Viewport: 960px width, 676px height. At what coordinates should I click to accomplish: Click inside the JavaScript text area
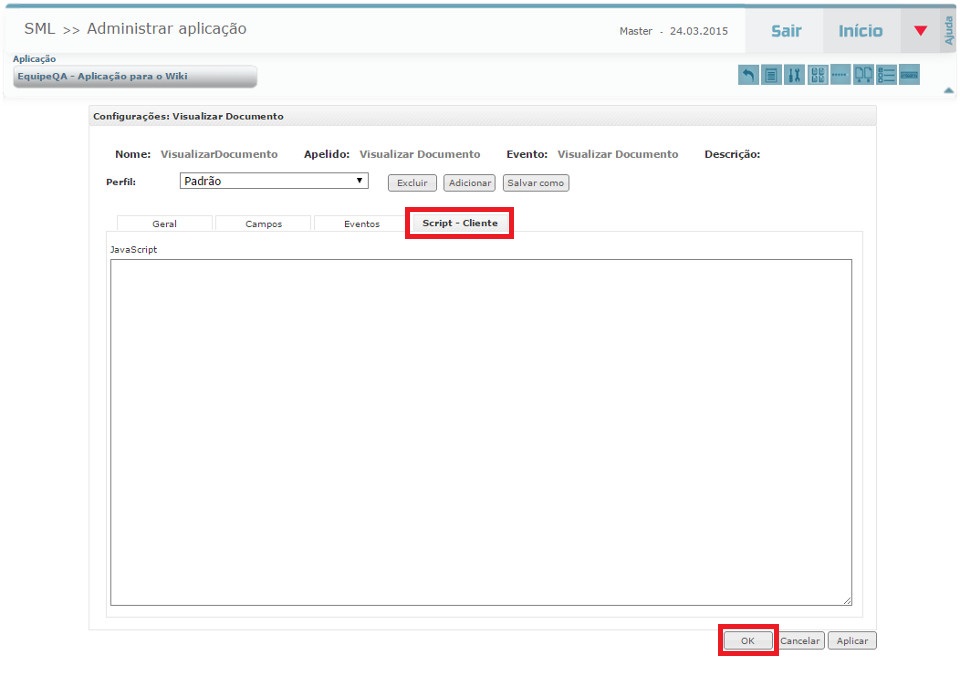coord(480,430)
